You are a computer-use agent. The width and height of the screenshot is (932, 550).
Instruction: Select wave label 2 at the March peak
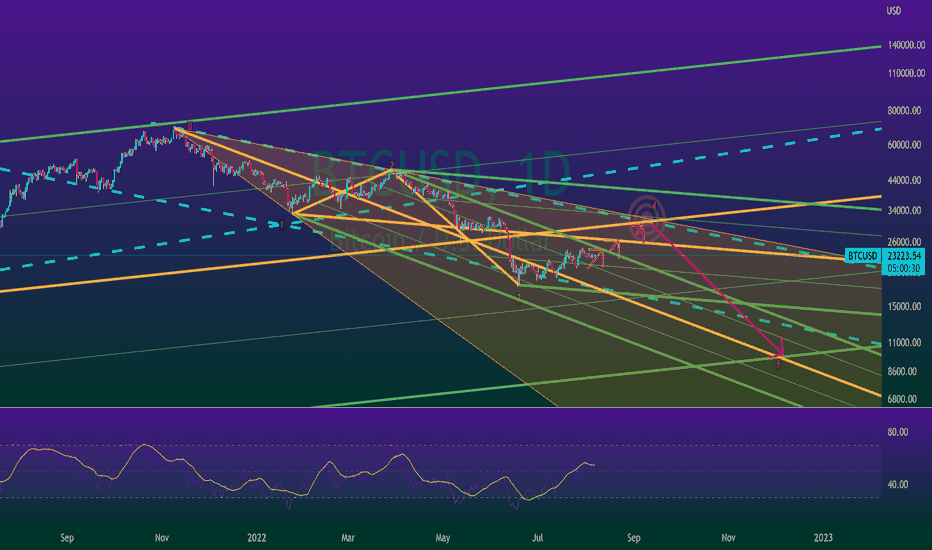[x=391, y=165]
